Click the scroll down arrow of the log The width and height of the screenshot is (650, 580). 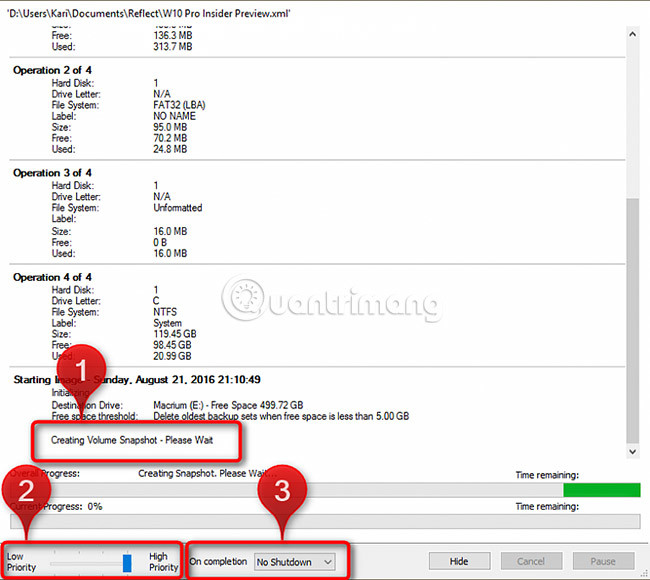click(x=632, y=451)
